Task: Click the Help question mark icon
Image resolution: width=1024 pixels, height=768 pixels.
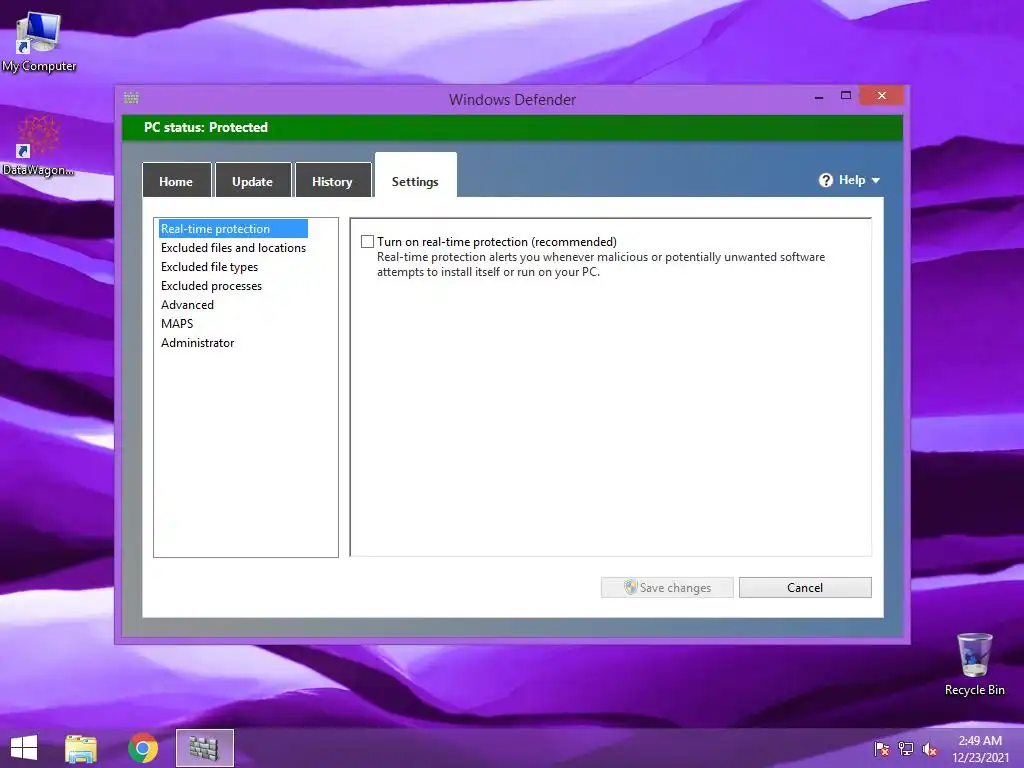Action: (825, 180)
